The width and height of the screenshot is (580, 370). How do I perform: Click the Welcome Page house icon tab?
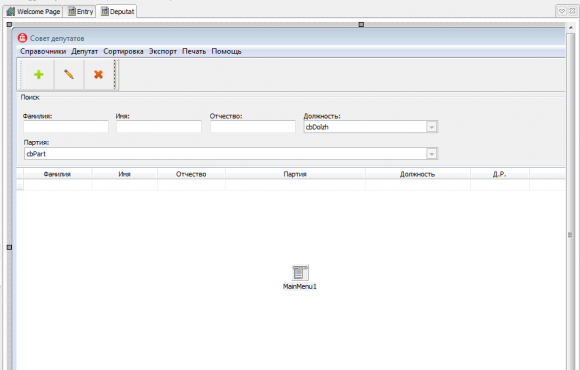click(11, 11)
